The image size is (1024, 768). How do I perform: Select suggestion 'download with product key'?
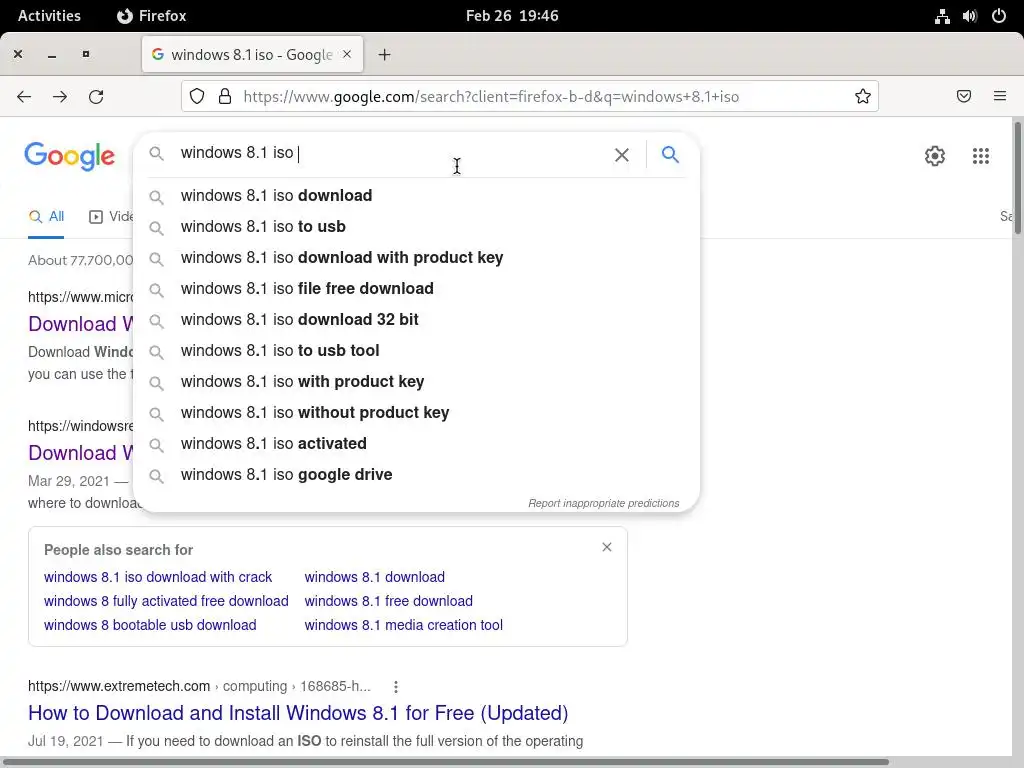click(416, 257)
